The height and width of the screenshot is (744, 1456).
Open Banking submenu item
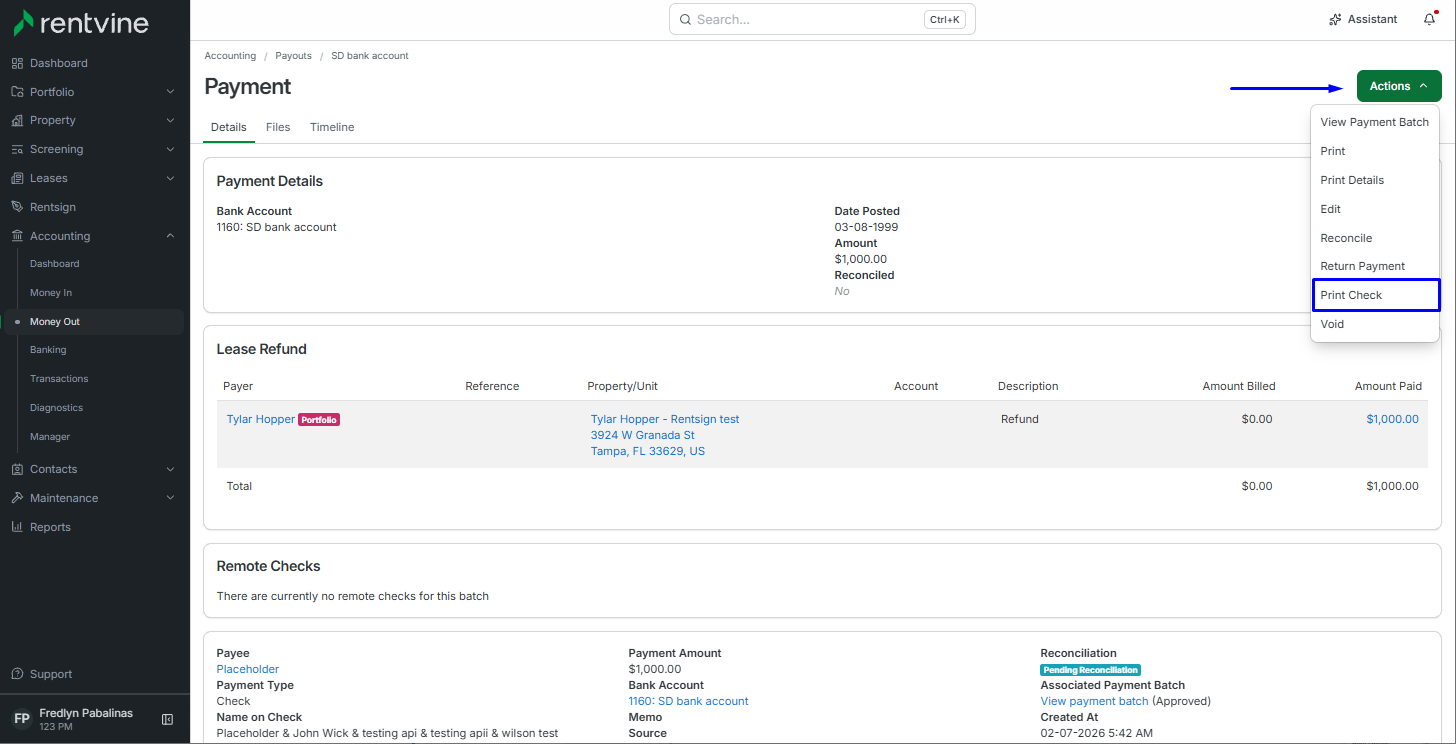(48, 350)
